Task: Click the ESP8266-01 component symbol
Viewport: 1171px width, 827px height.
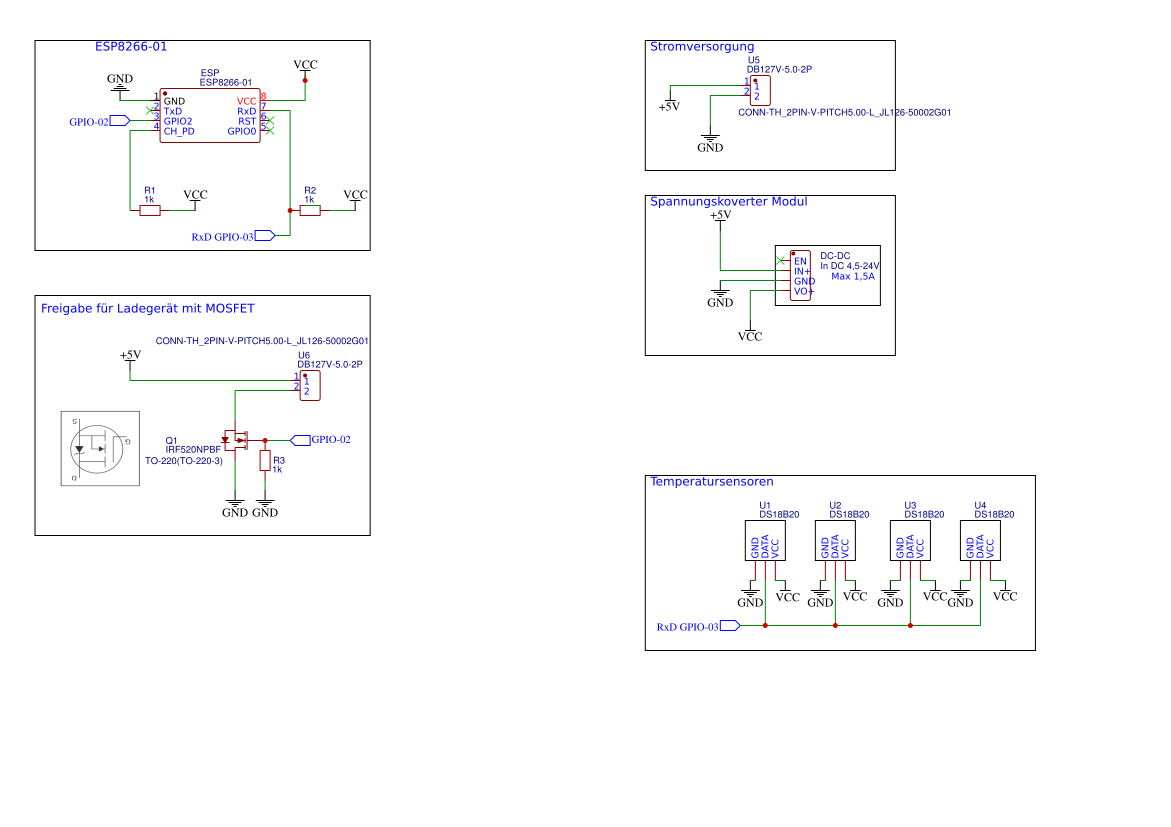Action: pyautogui.click(x=209, y=116)
